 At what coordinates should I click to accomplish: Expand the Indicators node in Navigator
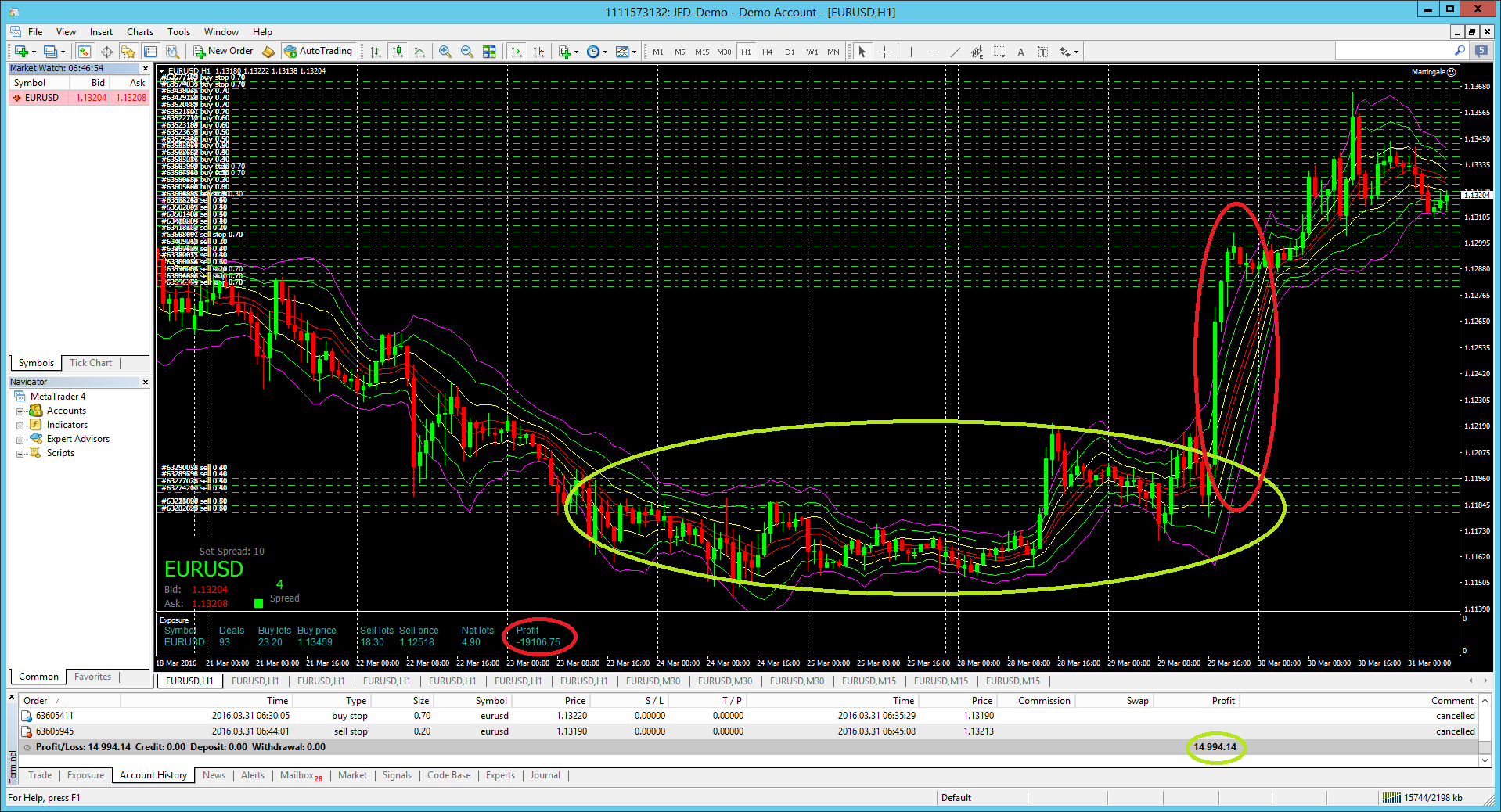20,426
